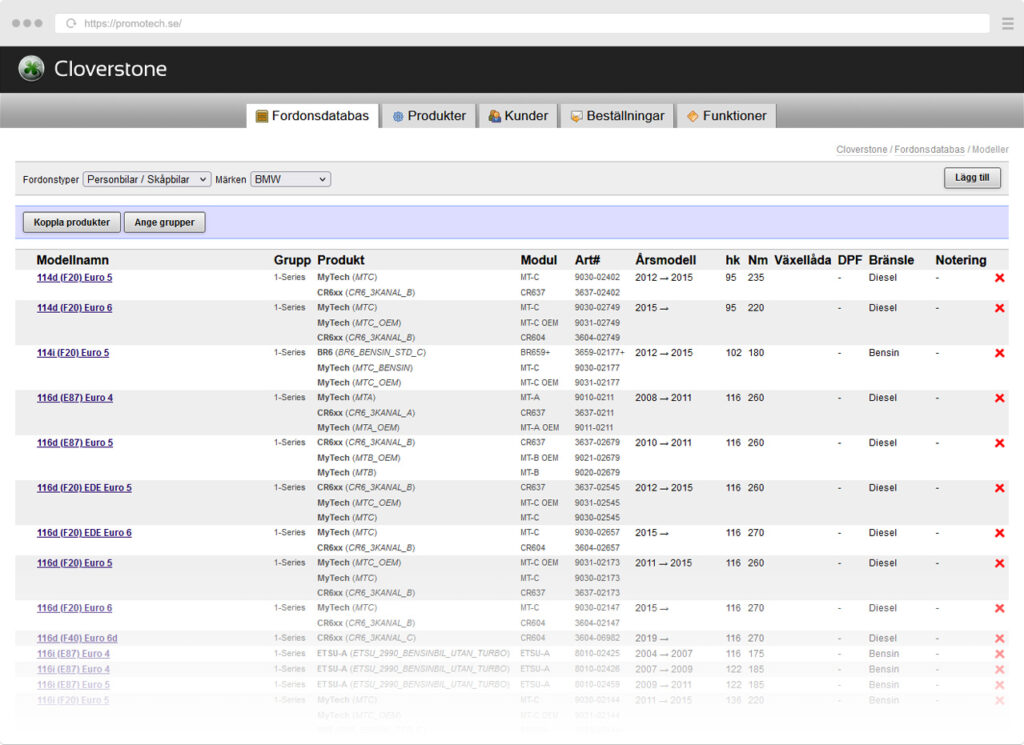Delete the 116d (E87) Euro 4 row
Screen dimensions: 1024x745
tap(999, 398)
